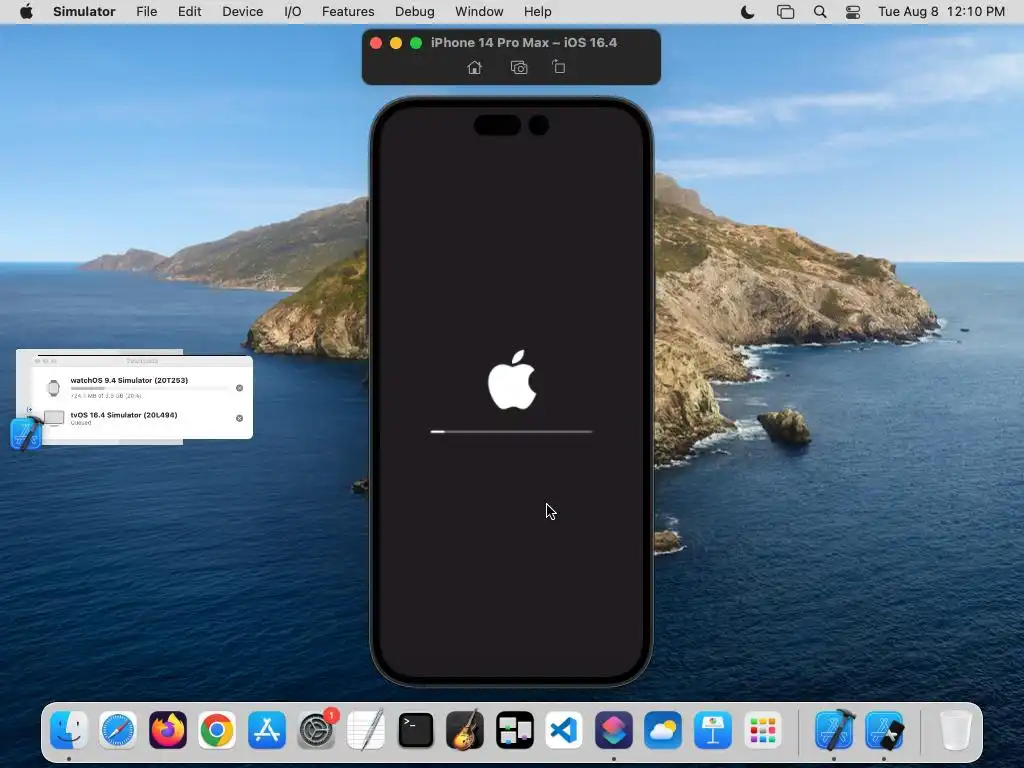Open Keynote from the Dock
The image size is (1024, 768).
[x=712, y=729]
